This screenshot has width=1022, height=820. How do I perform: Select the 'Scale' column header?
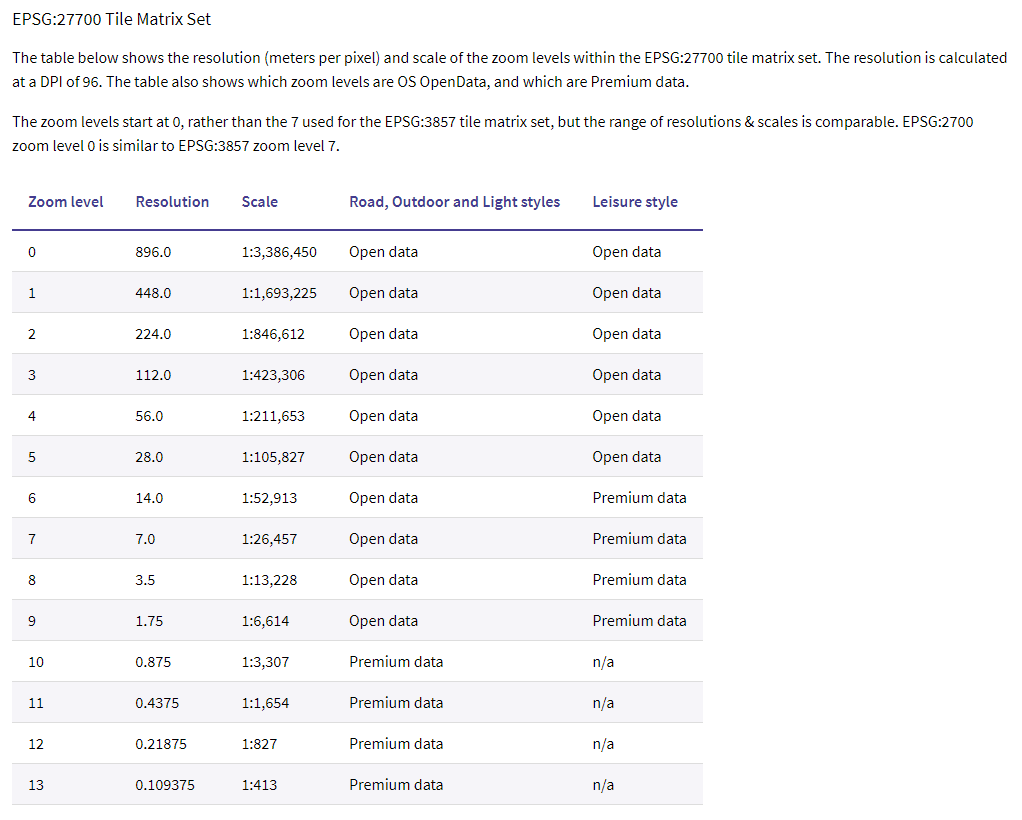tap(259, 202)
